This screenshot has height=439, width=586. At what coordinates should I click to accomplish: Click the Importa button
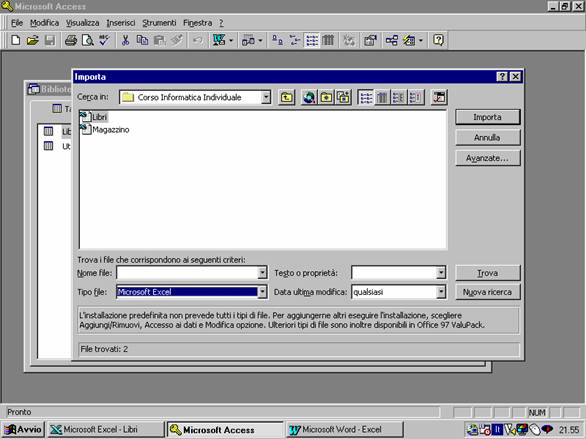[x=487, y=117]
